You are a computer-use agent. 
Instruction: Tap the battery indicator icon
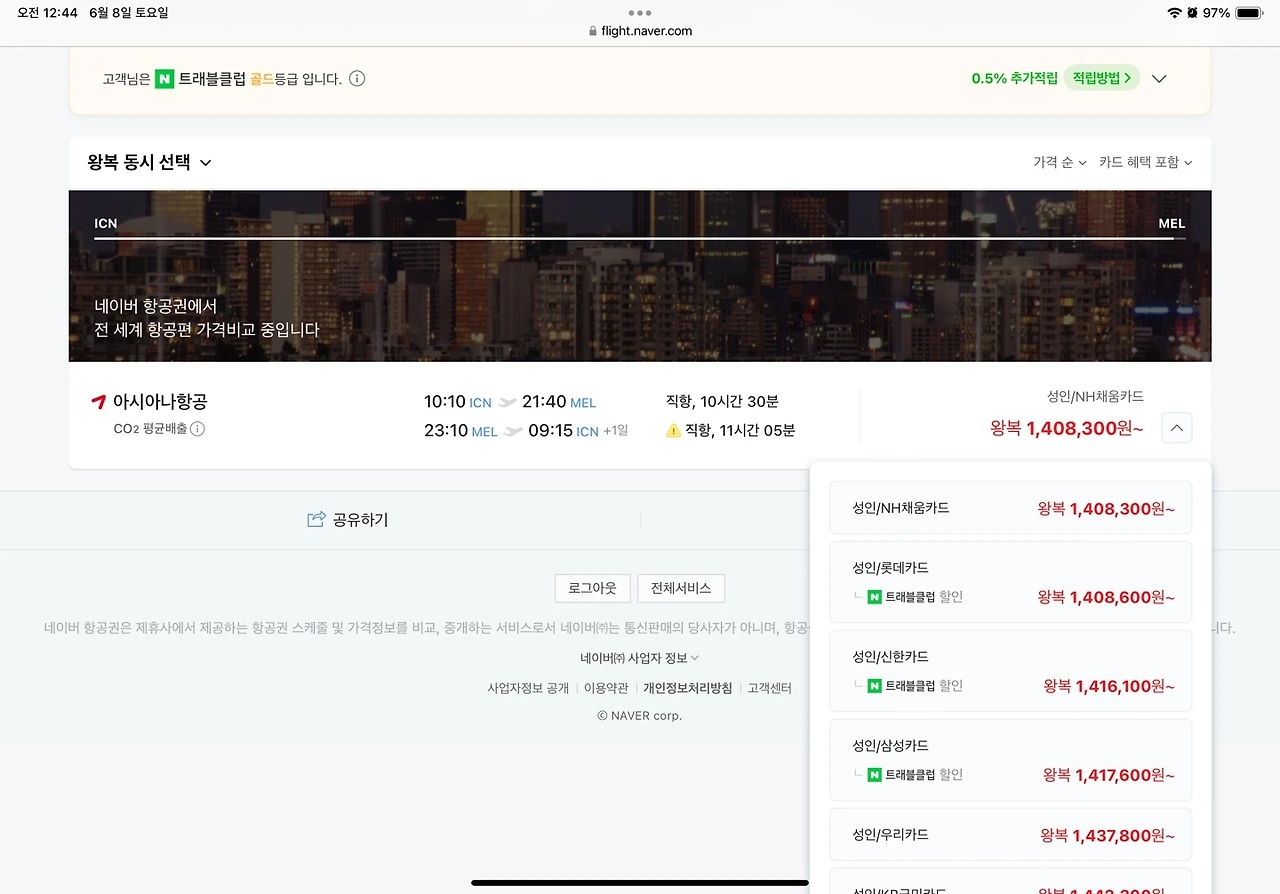pyautogui.click(x=1249, y=13)
